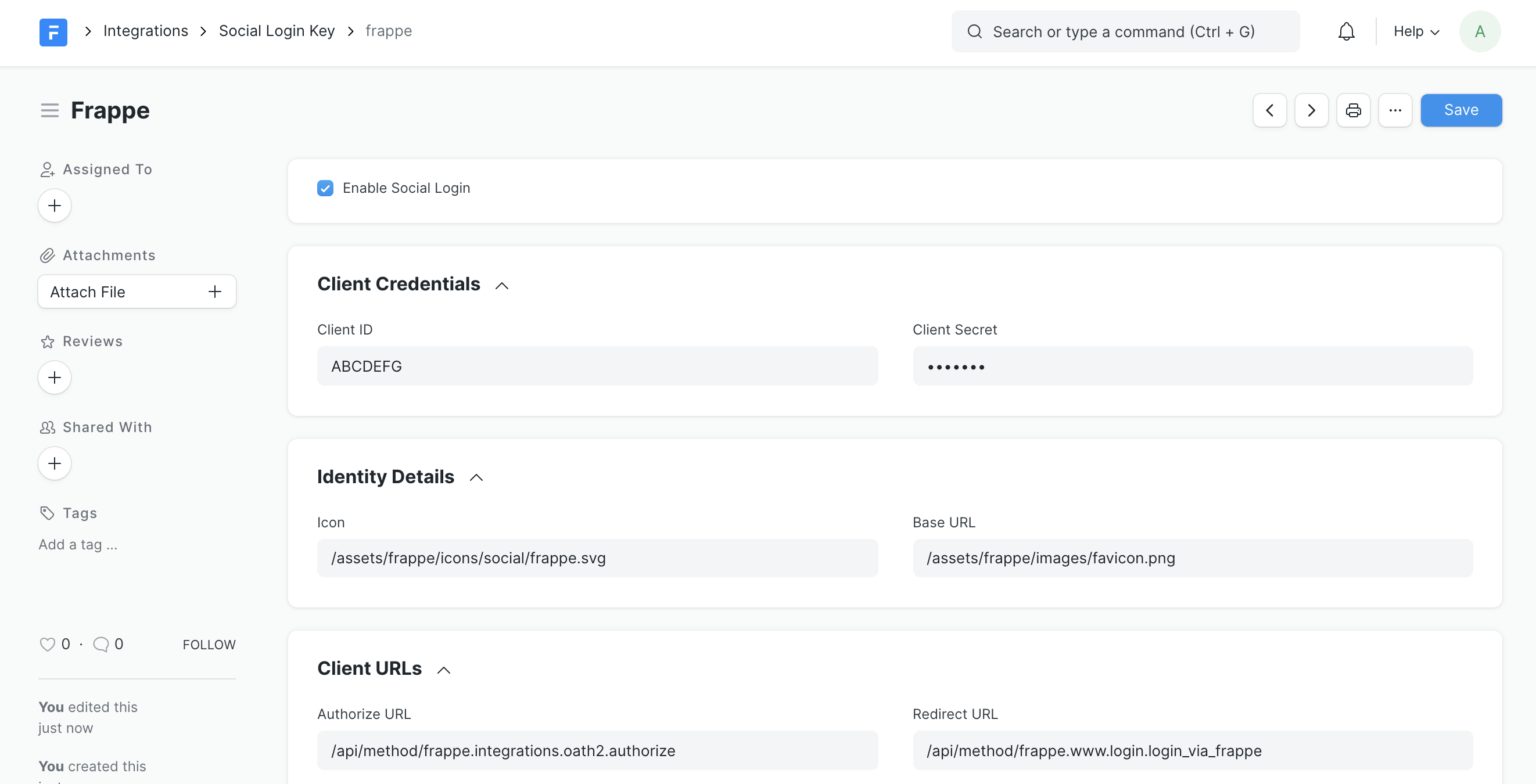Open the notifications bell
Viewport: 1536px width, 784px height.
coord(1346,31)
